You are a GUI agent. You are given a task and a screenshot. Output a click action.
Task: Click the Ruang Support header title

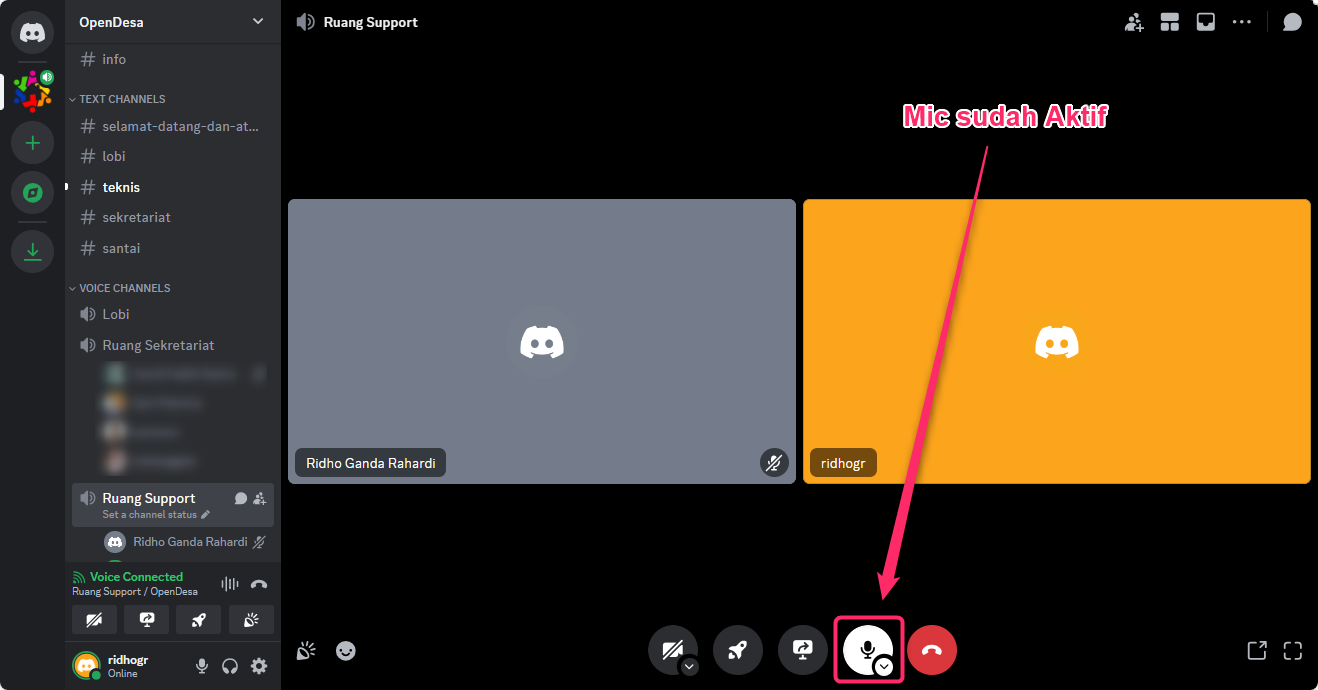371,22
